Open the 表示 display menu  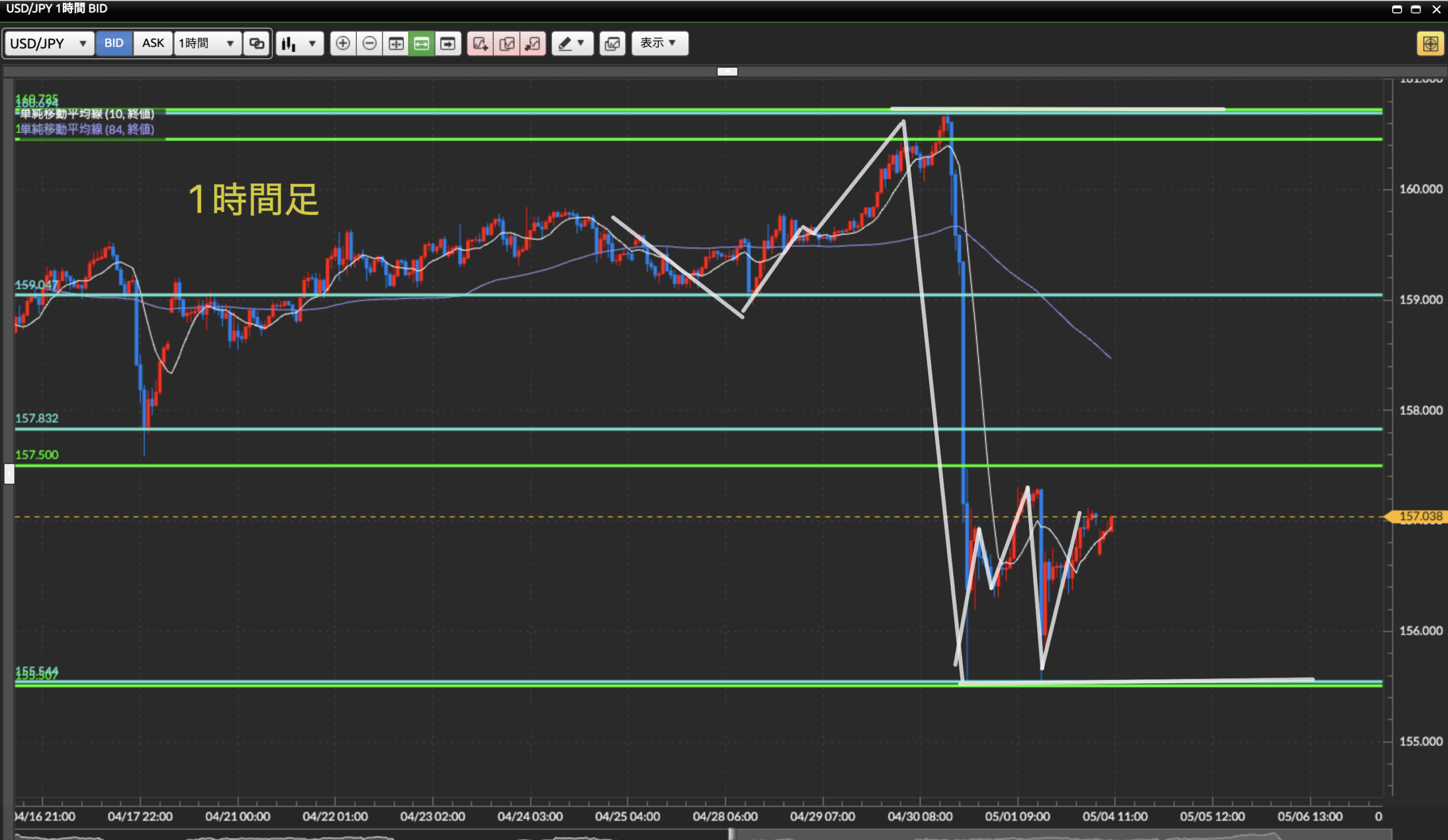point(660,44)
